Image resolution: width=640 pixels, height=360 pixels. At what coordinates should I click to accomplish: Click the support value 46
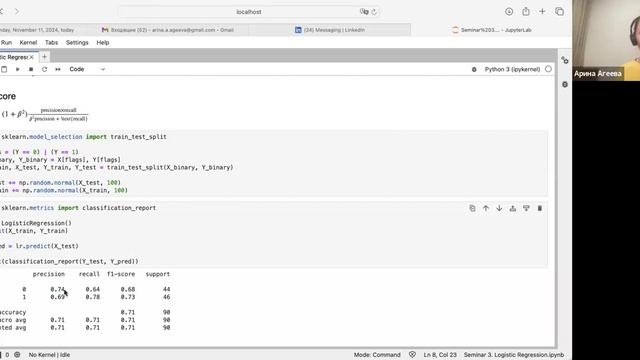(x=167, y=297)
